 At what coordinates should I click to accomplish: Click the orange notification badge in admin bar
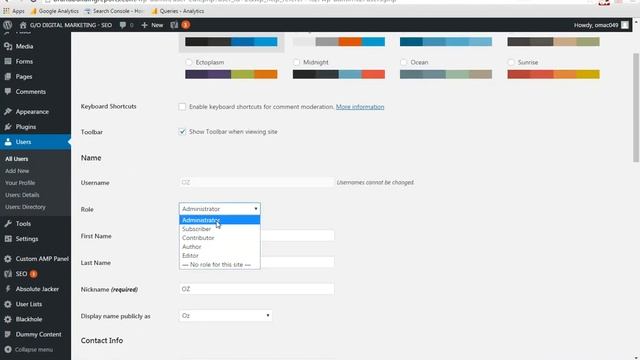[x=185, y=25]
